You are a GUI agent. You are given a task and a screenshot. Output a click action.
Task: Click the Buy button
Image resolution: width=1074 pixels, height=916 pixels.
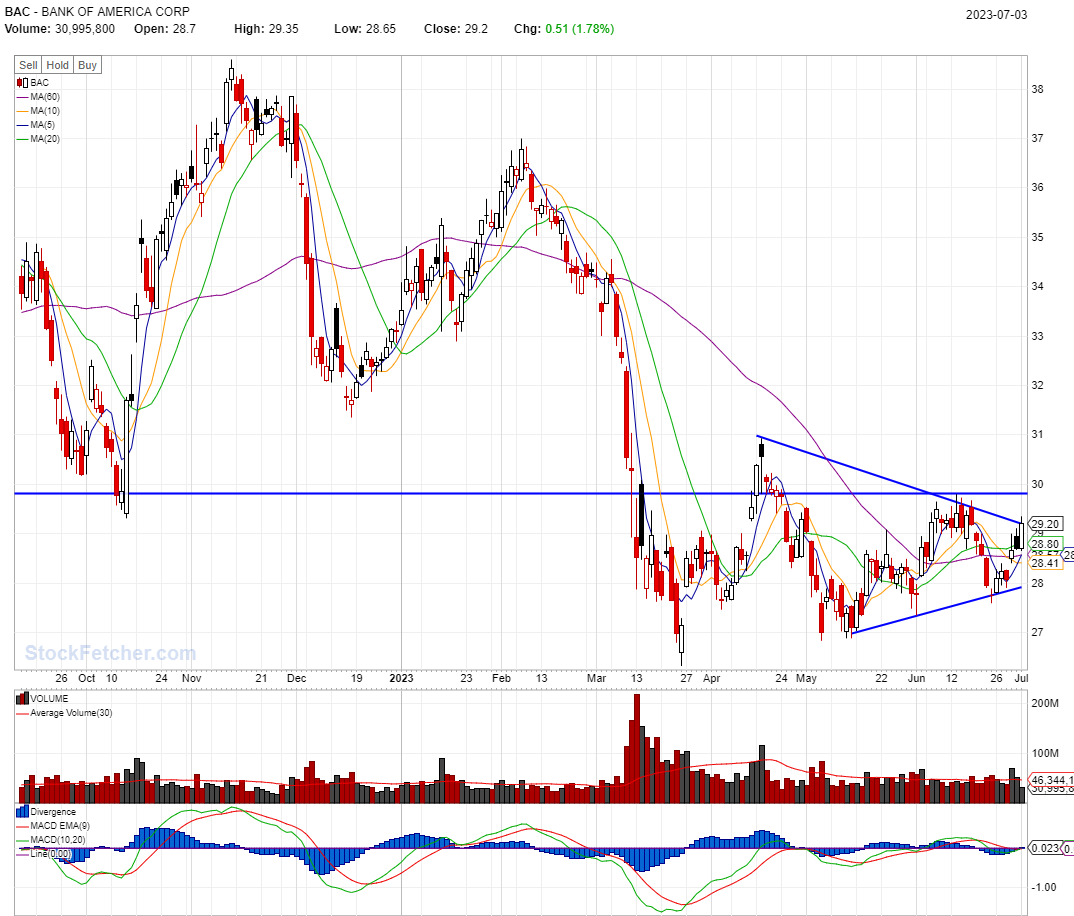pos(88,65)
